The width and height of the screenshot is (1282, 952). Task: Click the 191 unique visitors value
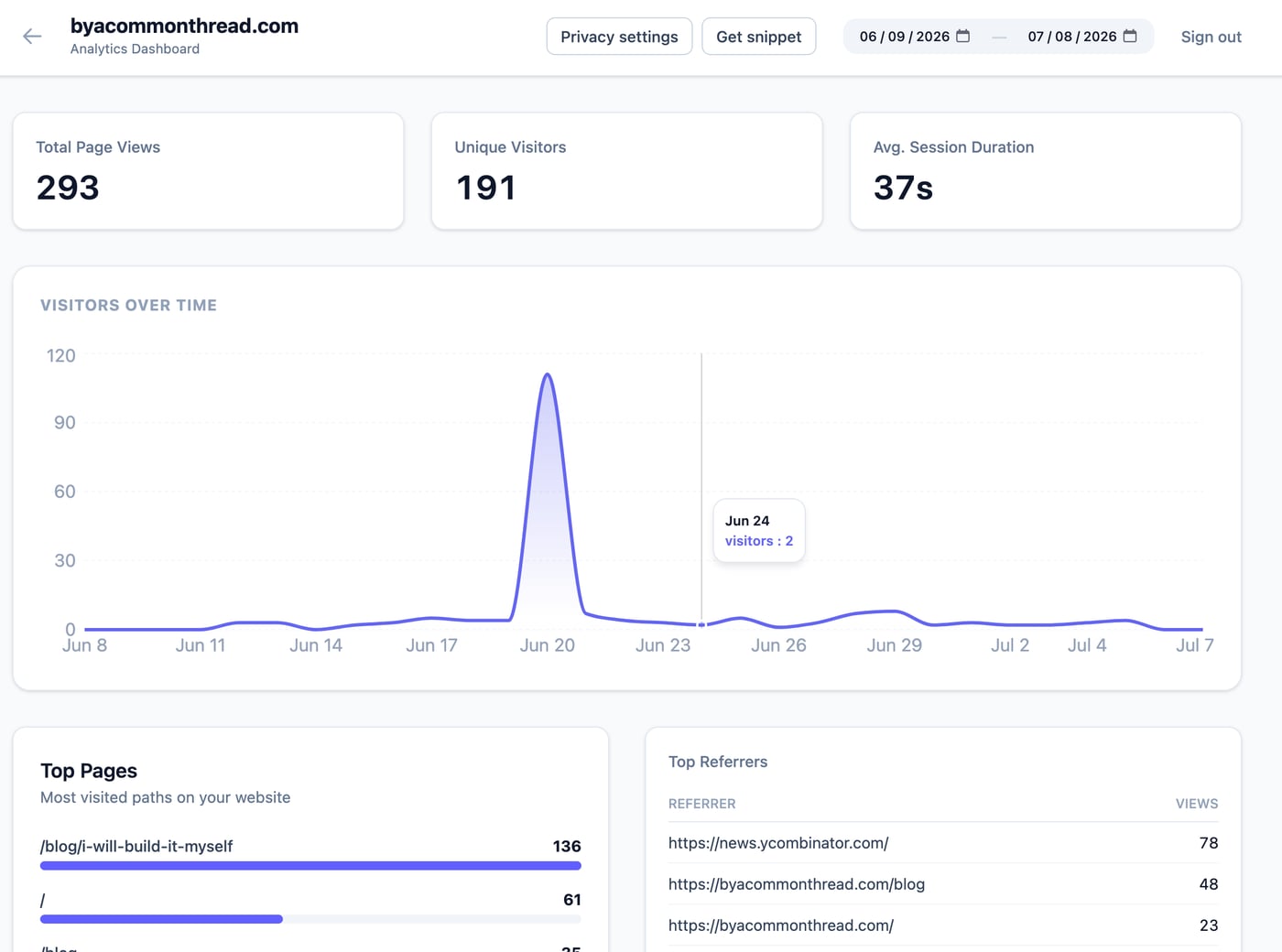[x=486, y=188]
